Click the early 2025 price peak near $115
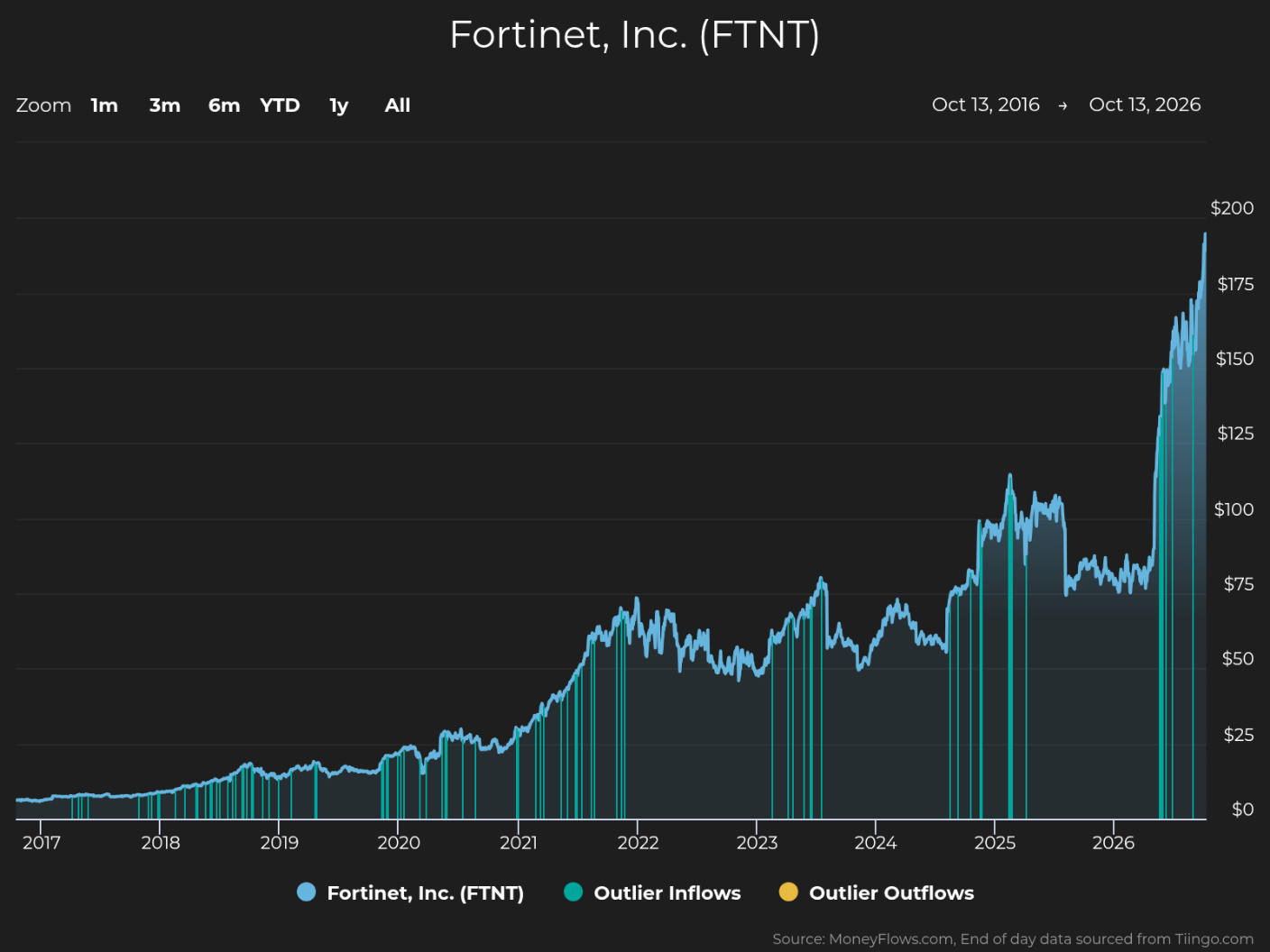The image size is (1270, 952). pos(1010,475)
